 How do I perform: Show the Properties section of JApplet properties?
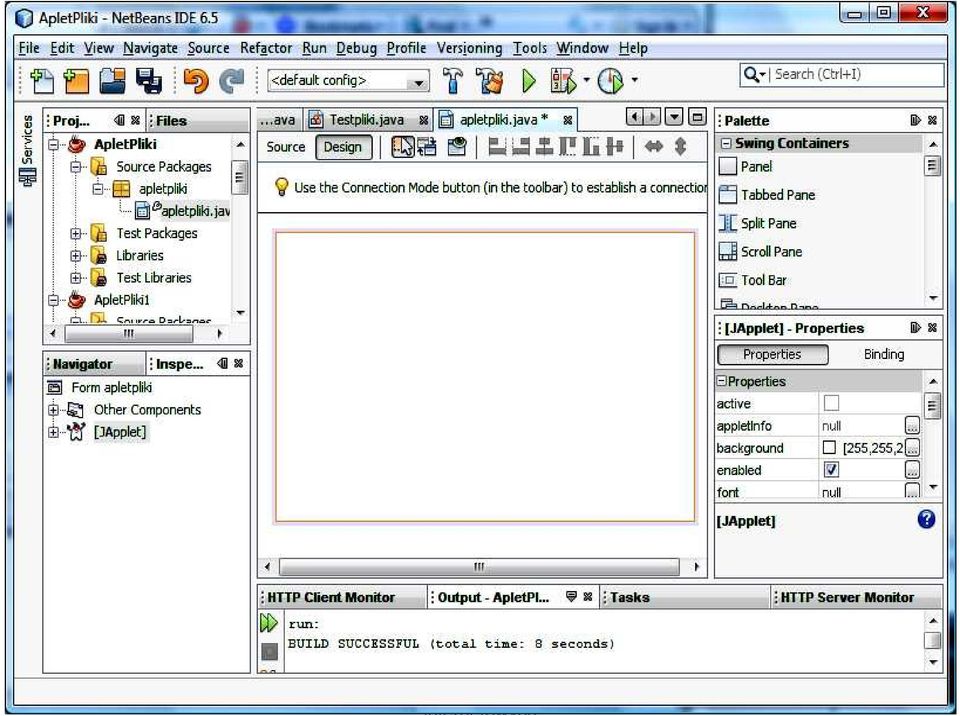772,354
